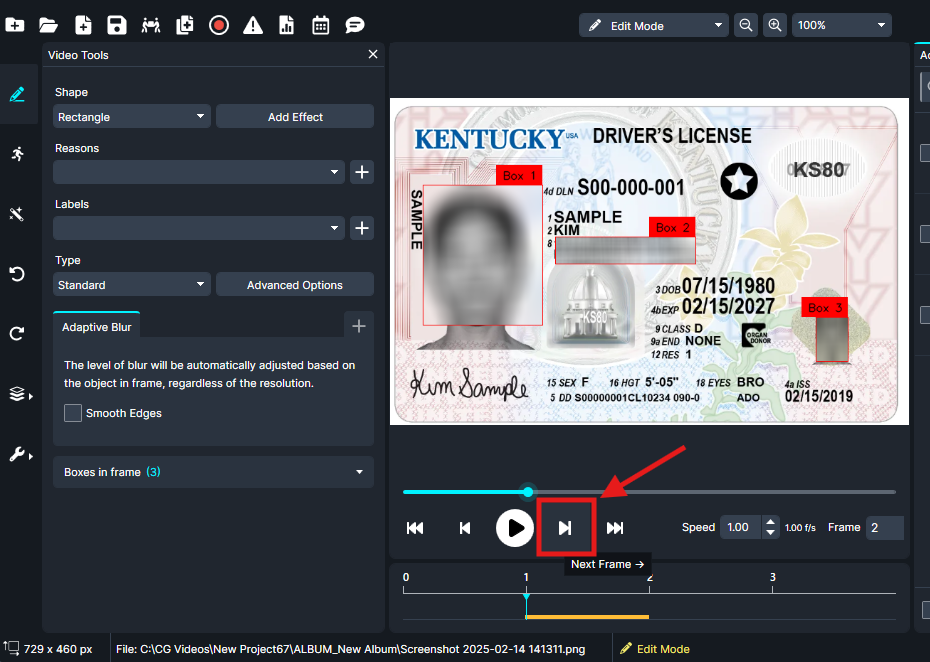Open the Shape Rectangle dropdown
930x662 pixels.
132,117
